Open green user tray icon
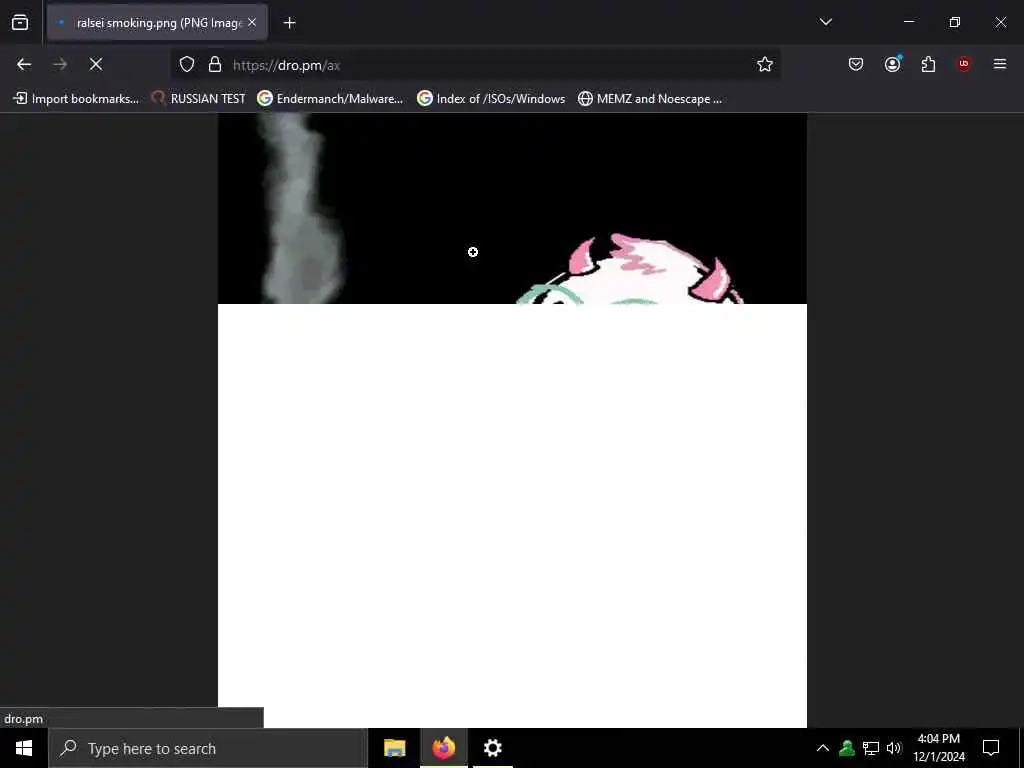Screen dimensions: 1024x768 point(847,748)
